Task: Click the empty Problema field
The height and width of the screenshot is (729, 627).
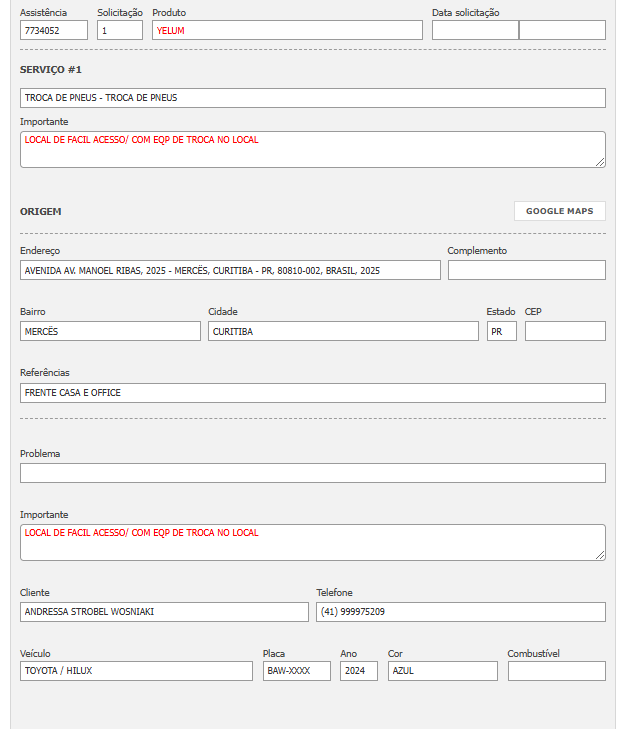Action: (x=312, y=473)
